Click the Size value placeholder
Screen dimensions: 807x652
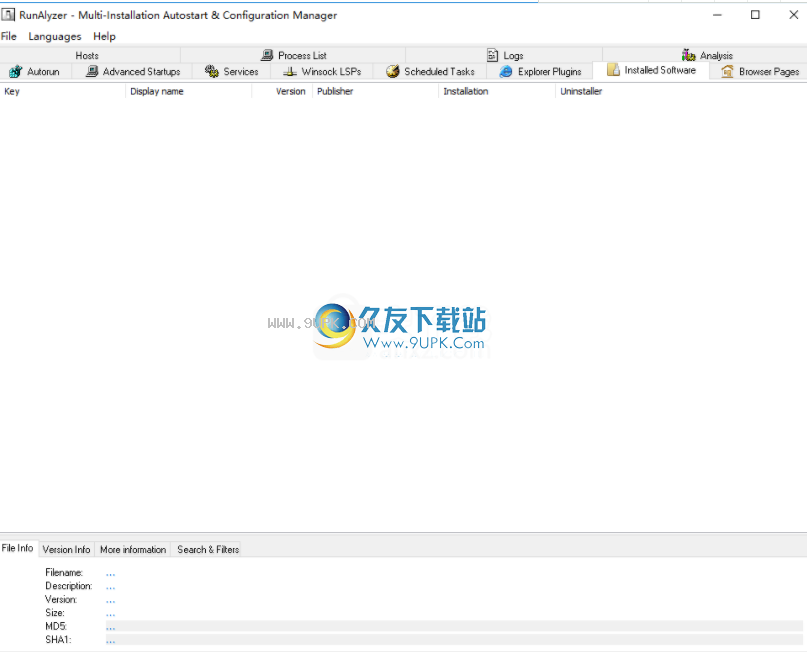(111, 613)
